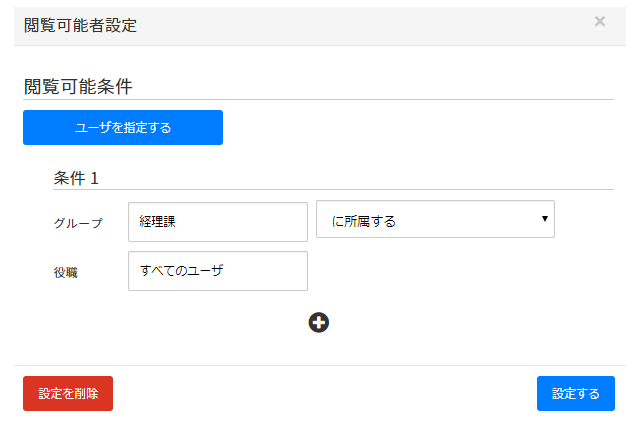
Task: Select the 条件 1 heading
Action: [x=76, y=178]
